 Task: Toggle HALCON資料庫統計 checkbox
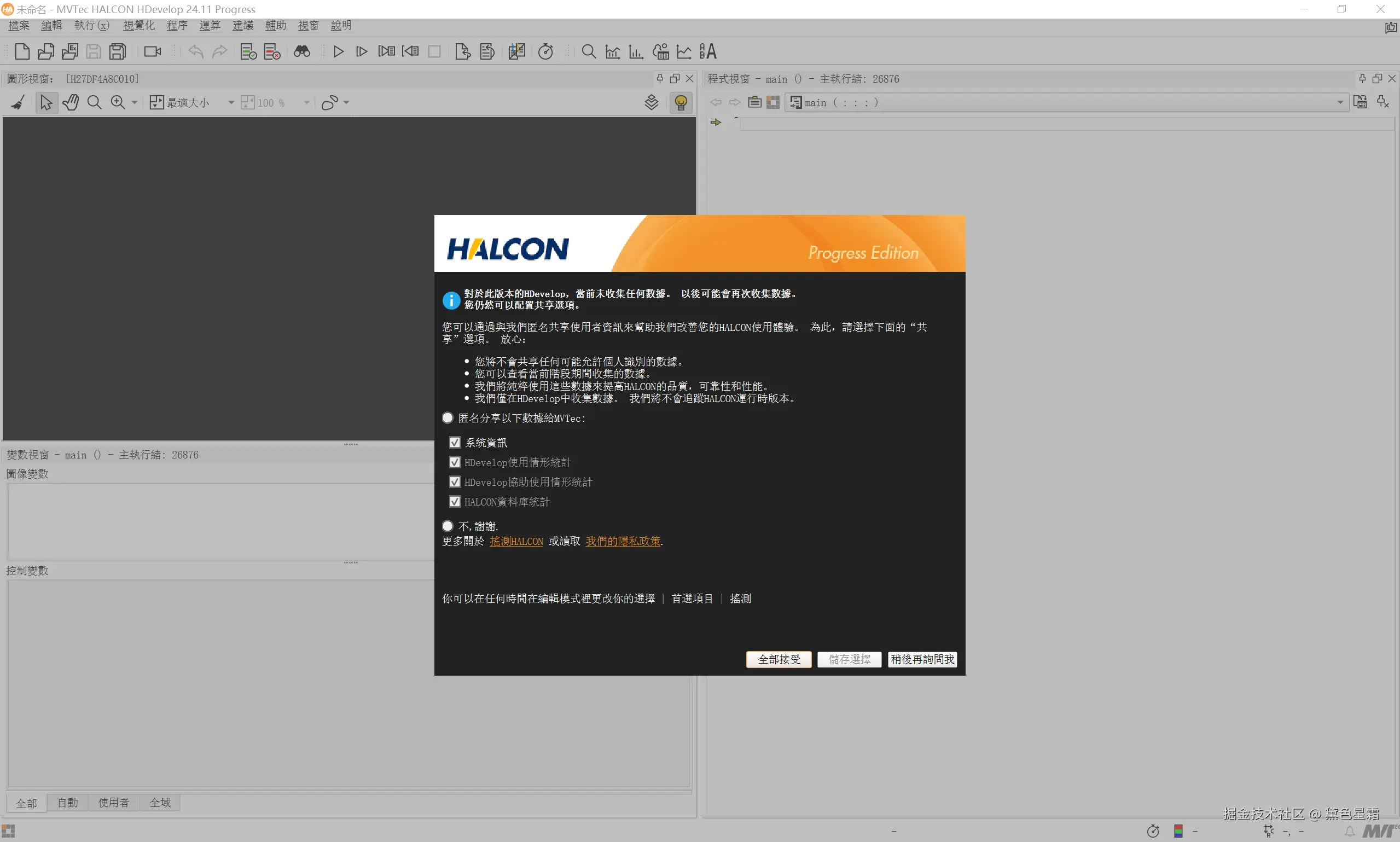[x=455, y=502]
